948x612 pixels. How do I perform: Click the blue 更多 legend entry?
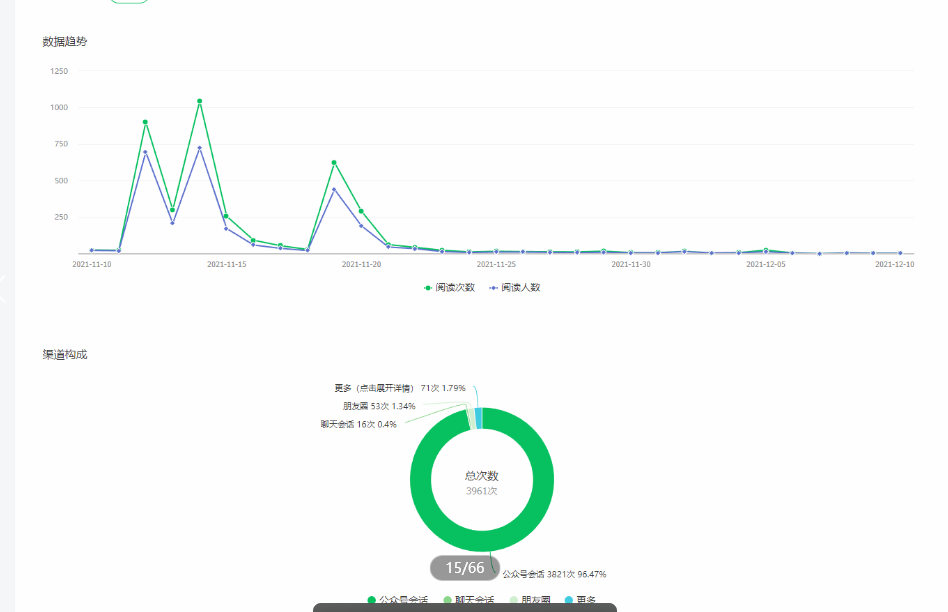(x=580, y=600)
